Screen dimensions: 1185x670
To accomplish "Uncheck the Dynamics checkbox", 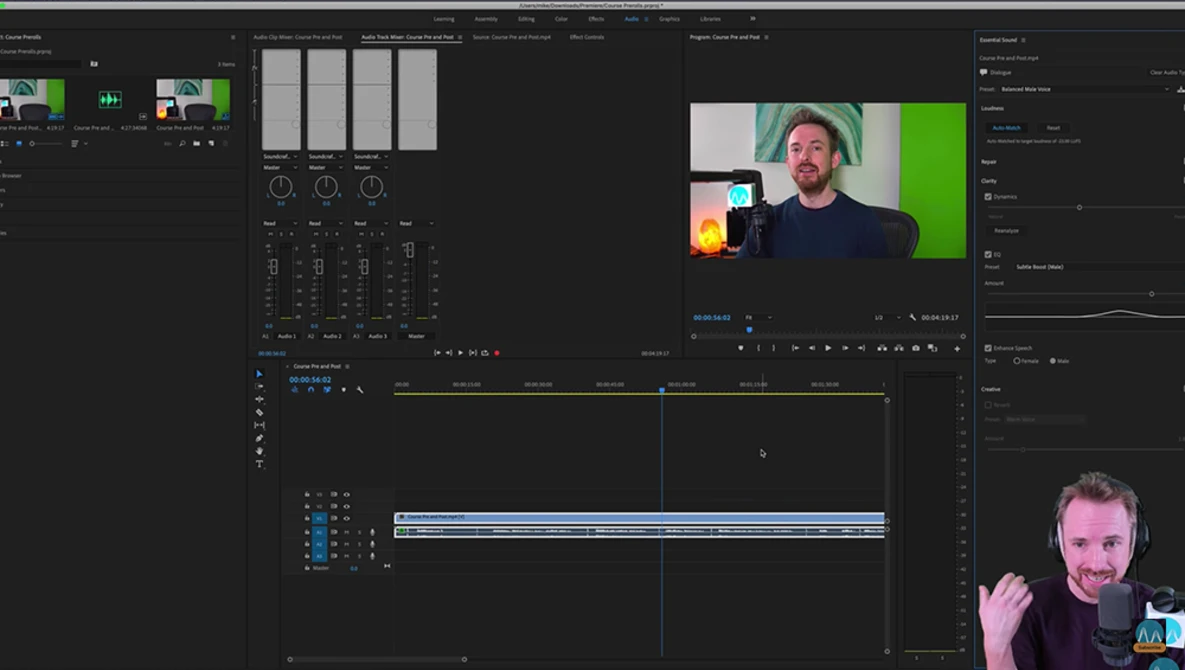I will [988, 196].
